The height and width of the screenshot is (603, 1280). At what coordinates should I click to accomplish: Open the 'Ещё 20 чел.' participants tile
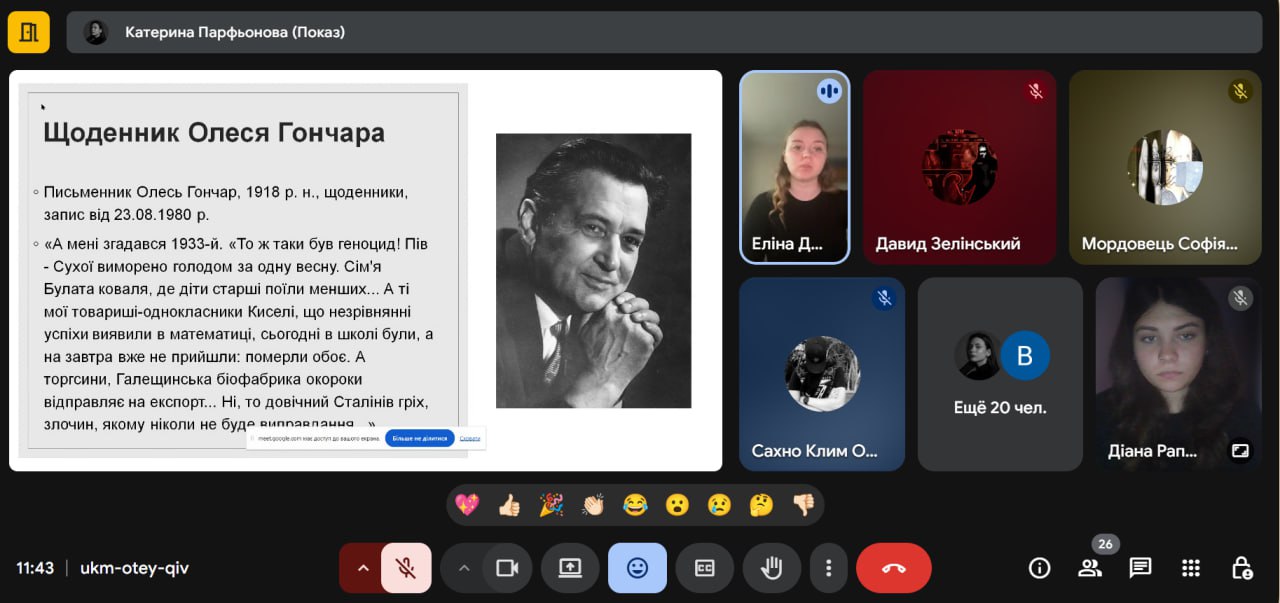point(1000,374)
